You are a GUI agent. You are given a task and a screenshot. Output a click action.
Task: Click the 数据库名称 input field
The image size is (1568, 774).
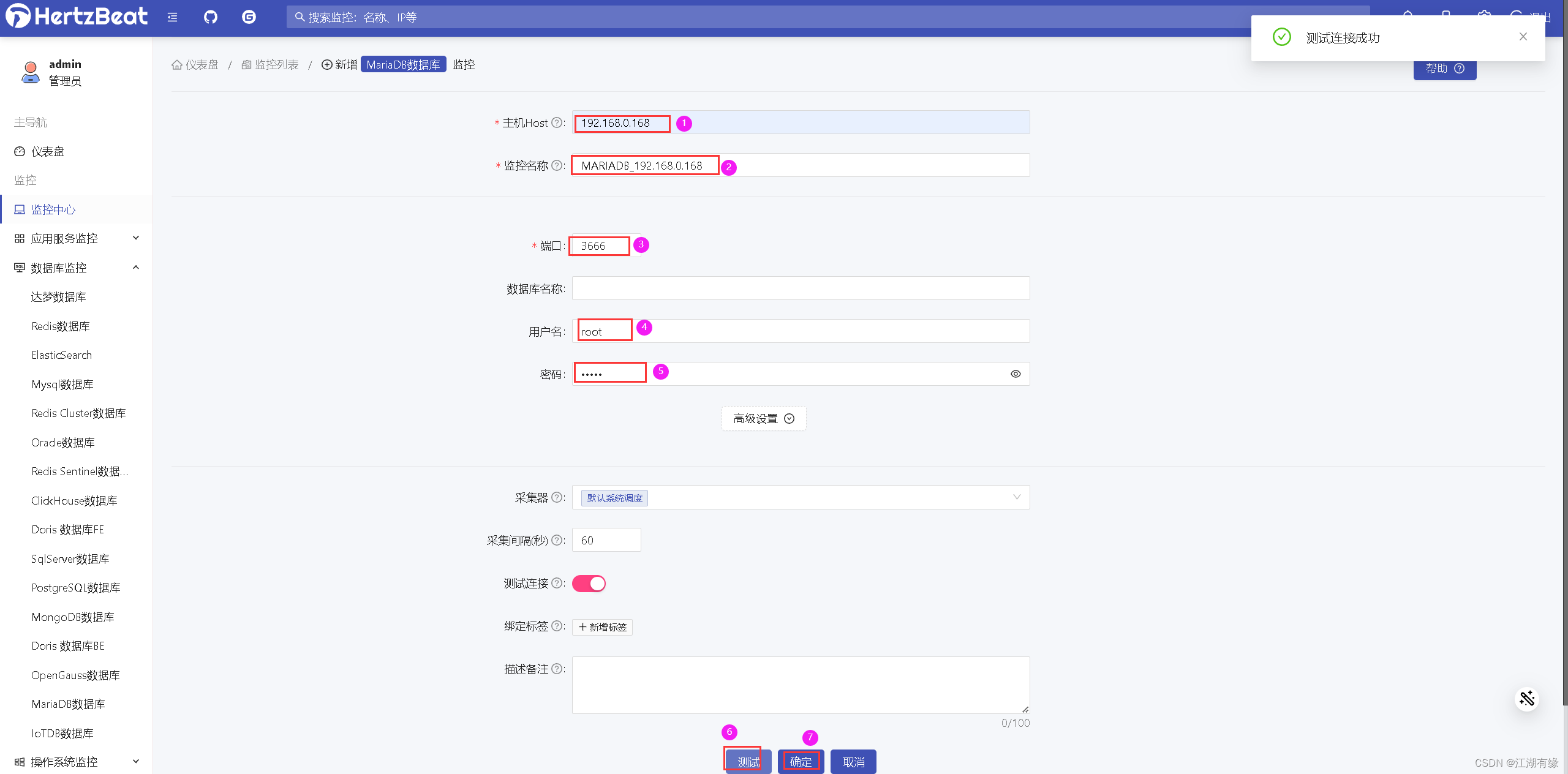[x=801, y=288]
